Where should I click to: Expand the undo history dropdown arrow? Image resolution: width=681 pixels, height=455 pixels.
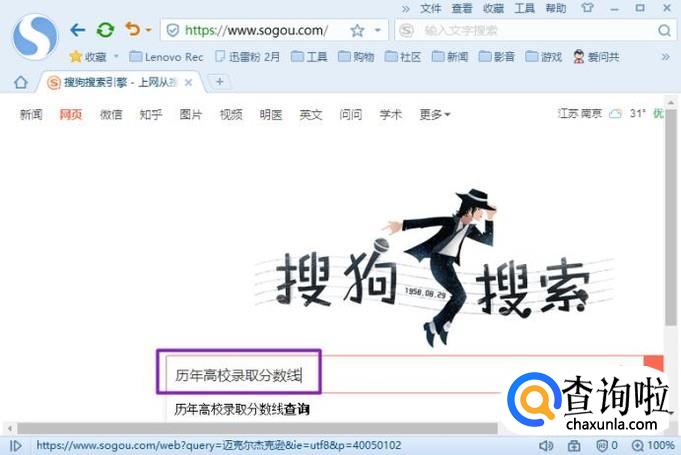tap(149, 30)
